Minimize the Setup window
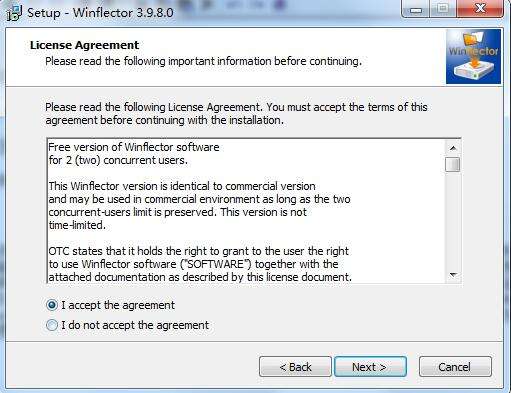511x393 pixels. [415, 10]
